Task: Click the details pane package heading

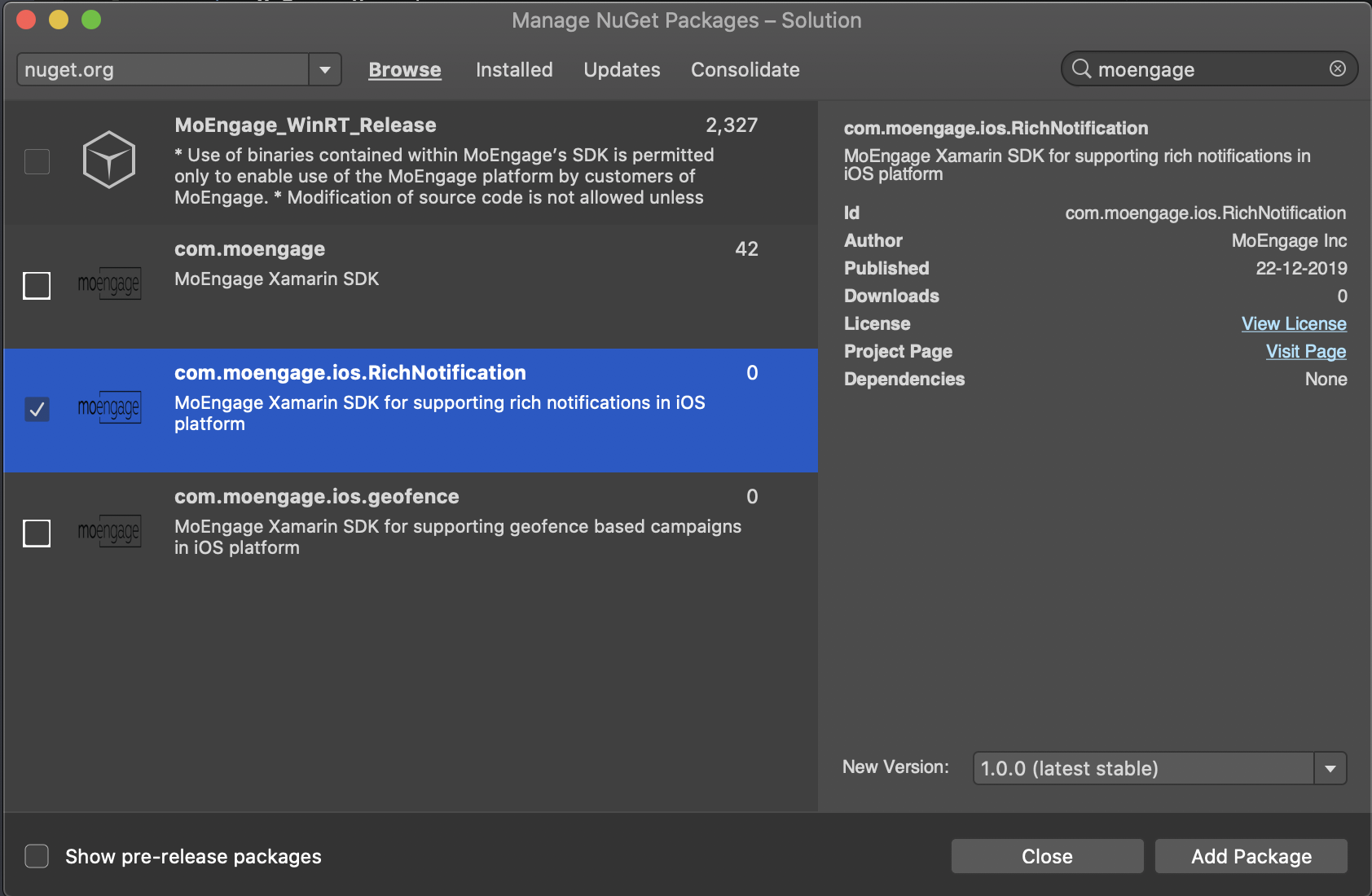Action: point(996,128)
